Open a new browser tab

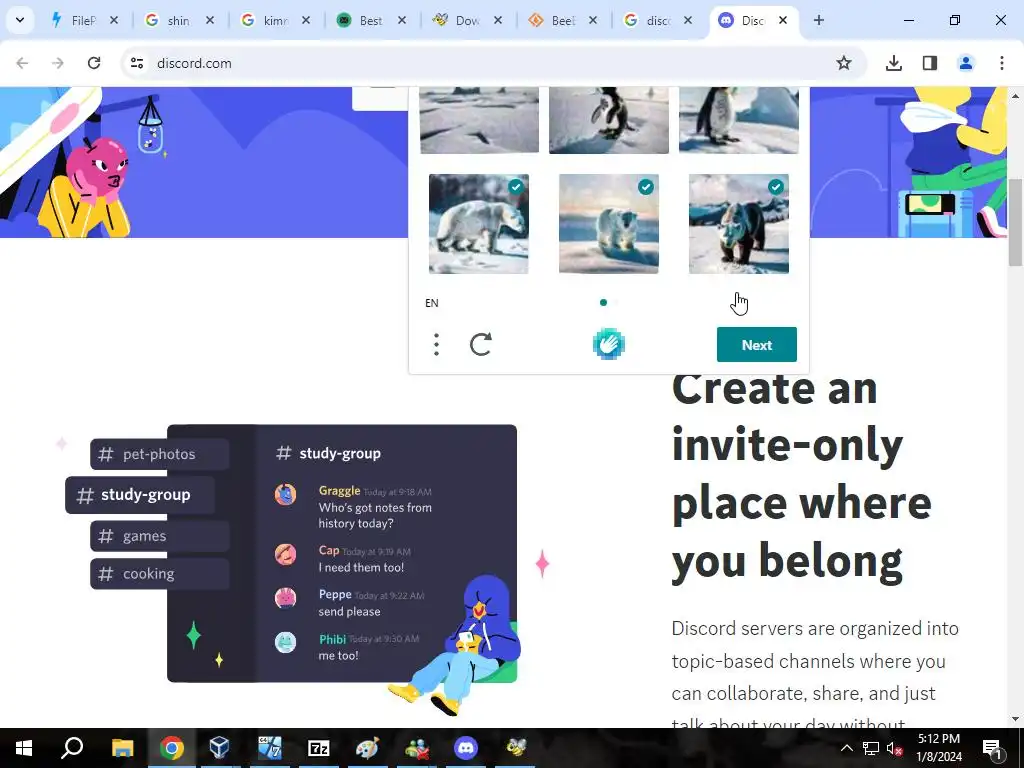tap(818, 20)
